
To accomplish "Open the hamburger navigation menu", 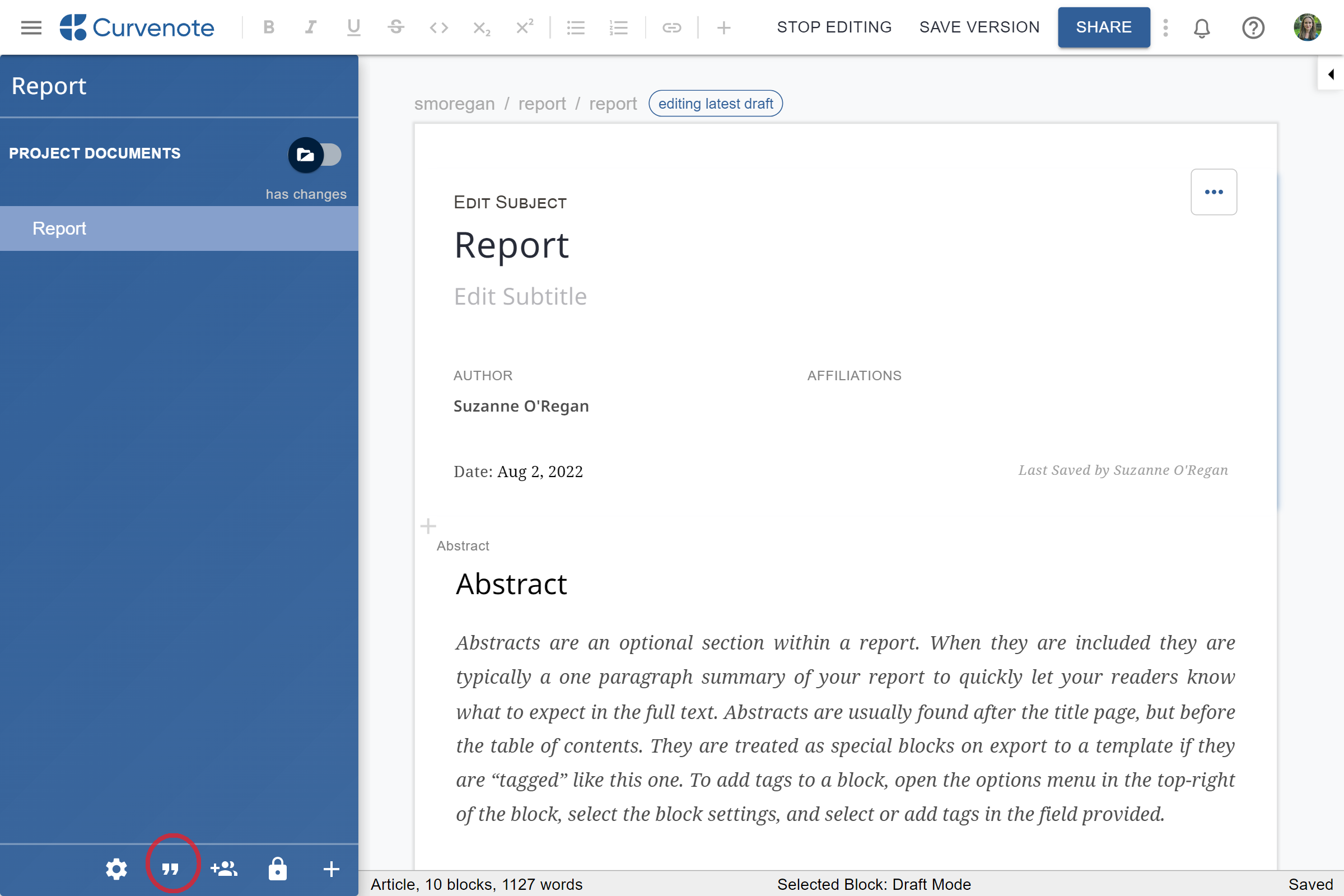I will coord(31,27).
